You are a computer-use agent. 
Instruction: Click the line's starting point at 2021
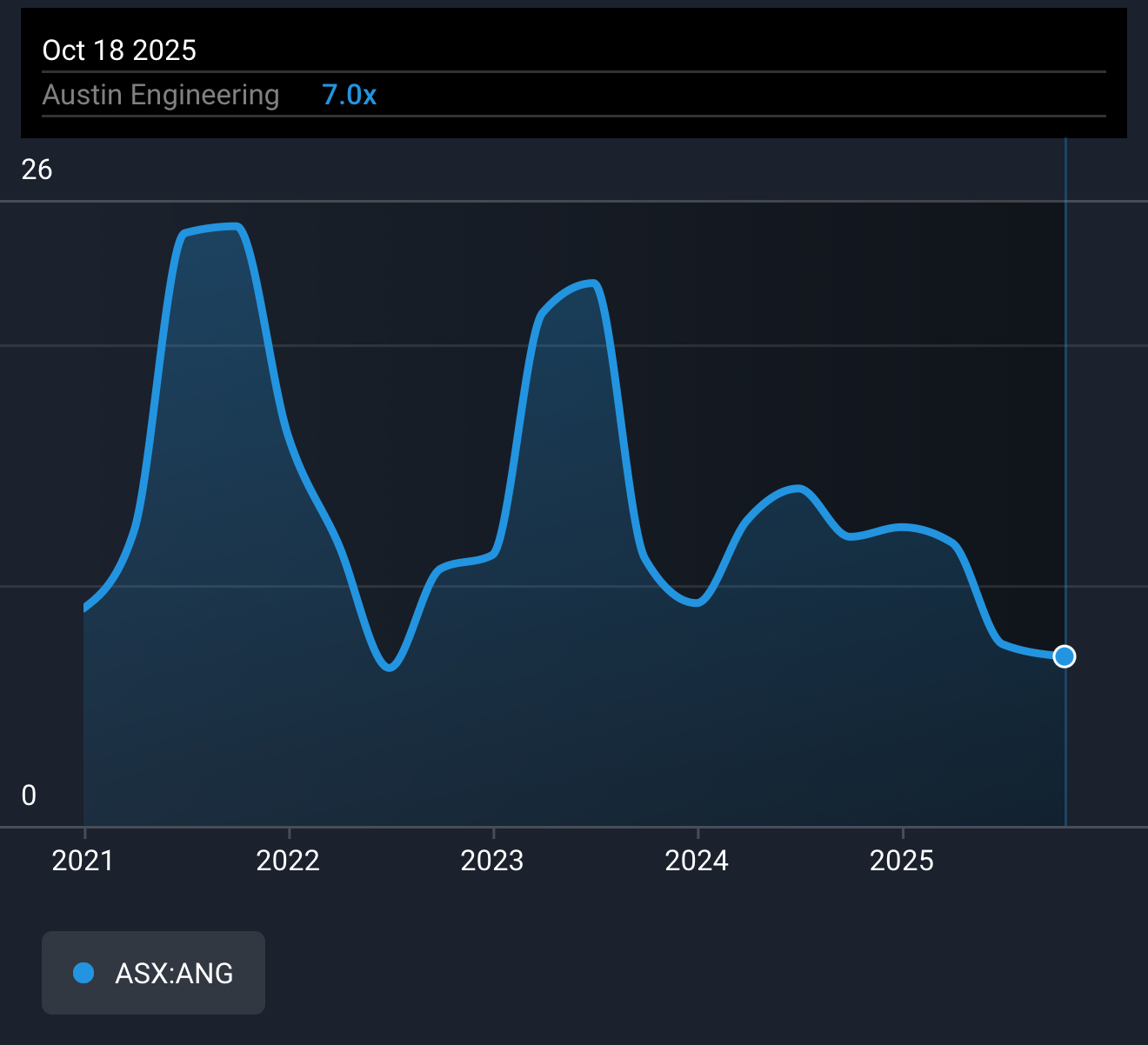85,608
